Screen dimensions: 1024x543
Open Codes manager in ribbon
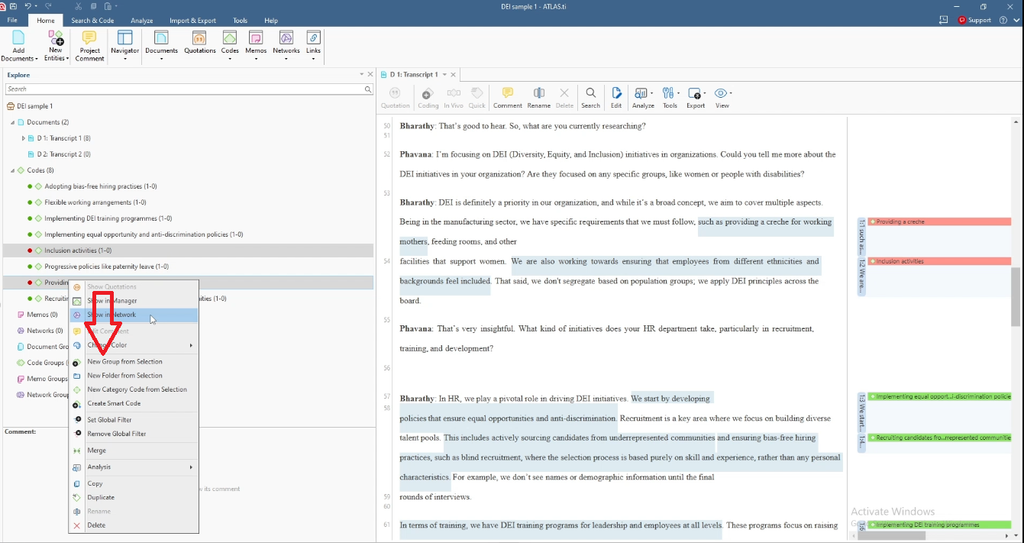pyautogui.click(x=230, y=46)
